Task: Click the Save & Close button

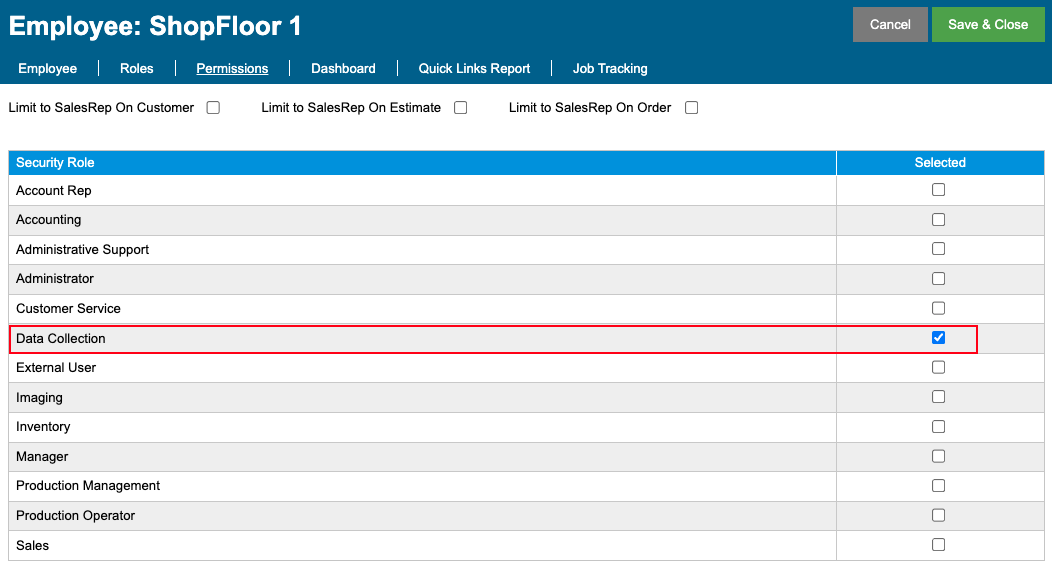Action: click(988, 25)
